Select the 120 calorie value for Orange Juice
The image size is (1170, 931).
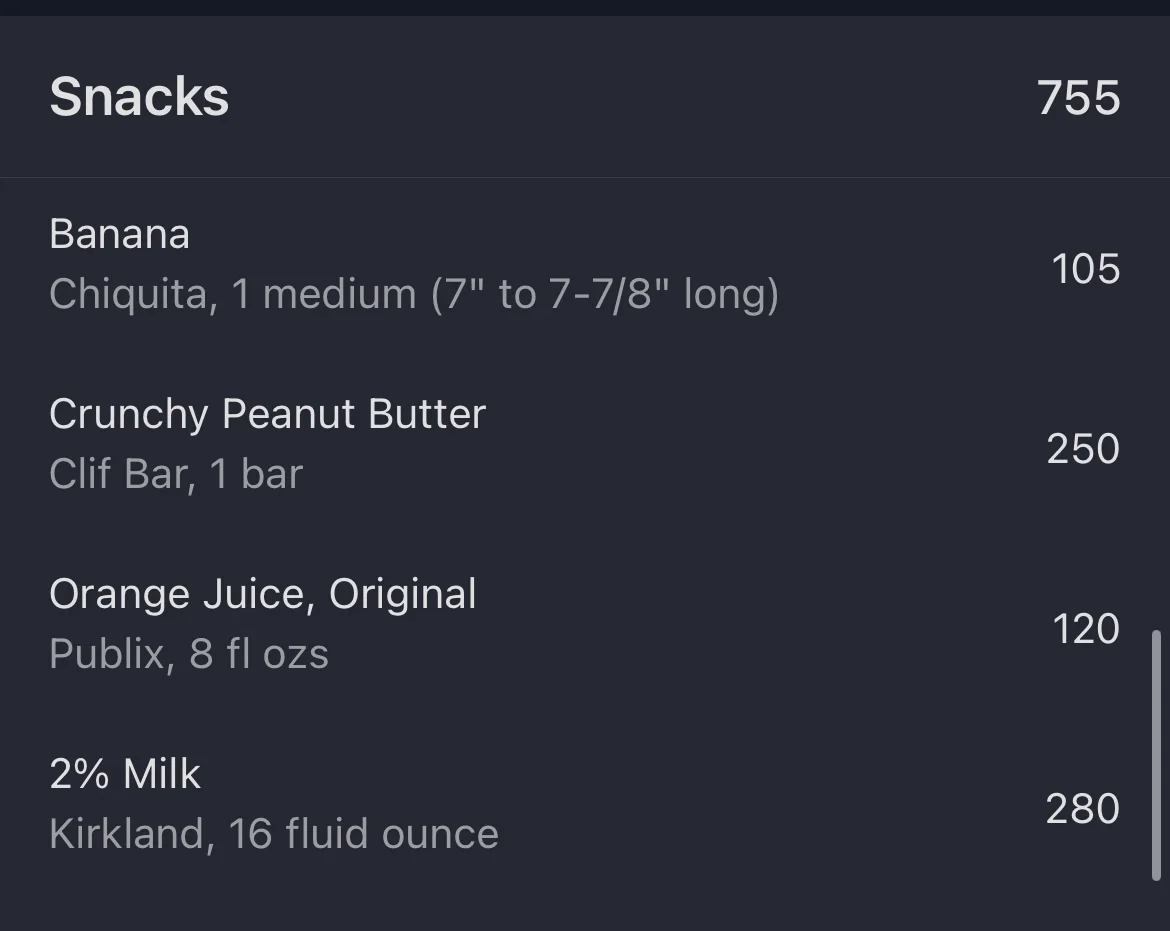tap(1086, 629)
